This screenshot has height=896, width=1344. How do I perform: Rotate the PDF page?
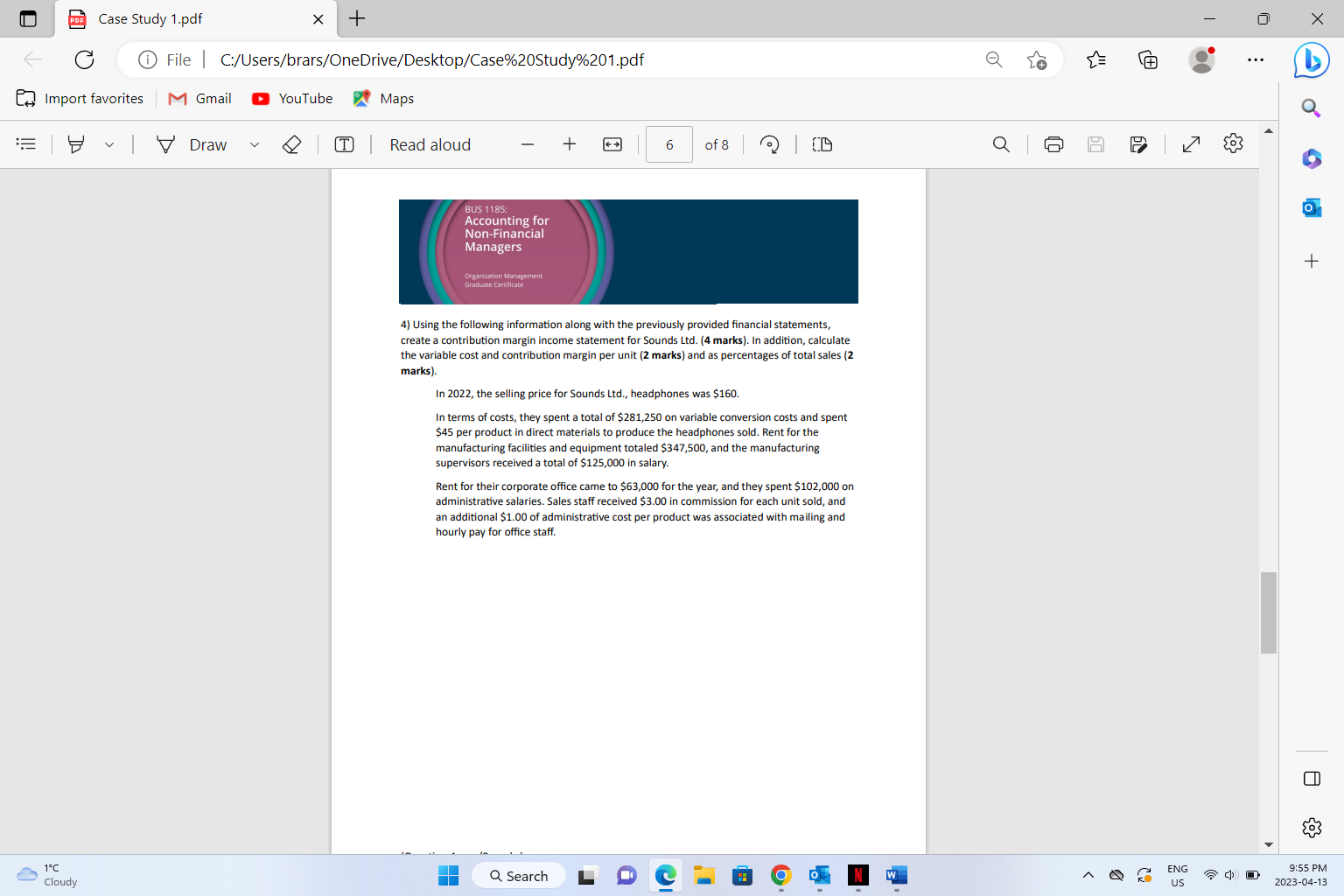(769, 144)
